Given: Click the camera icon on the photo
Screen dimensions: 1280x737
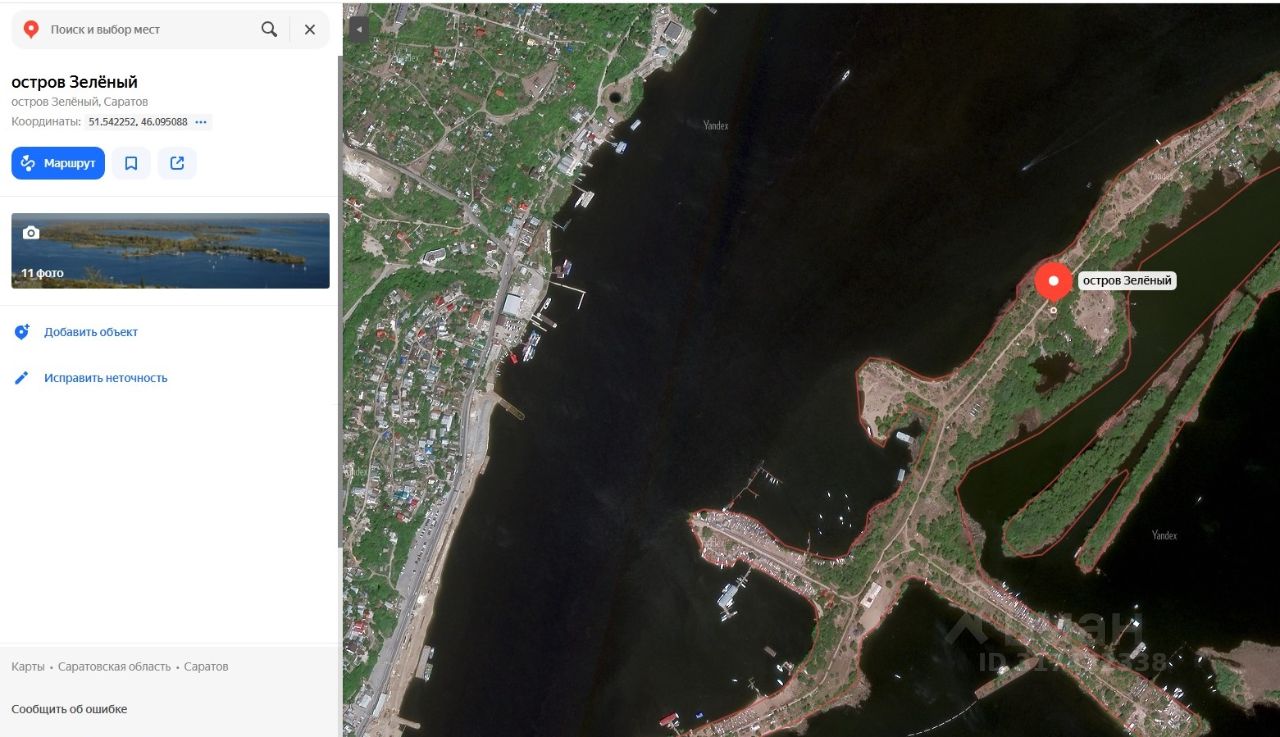Looking at the screenshot, I should (31, 232).
